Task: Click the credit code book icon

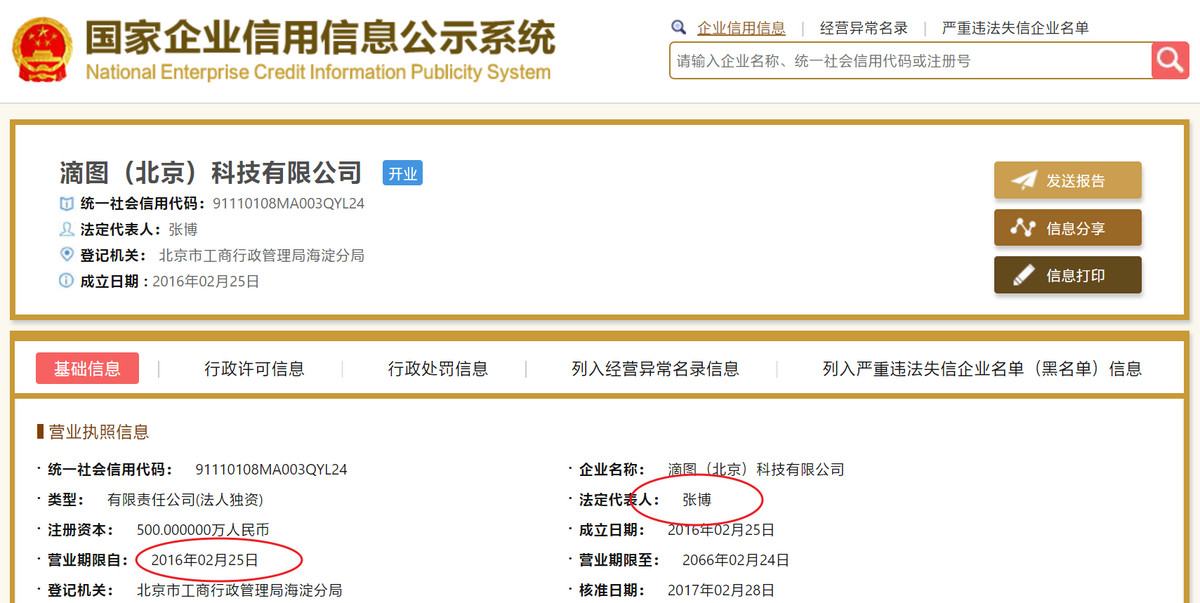Action: [x=67, y=203]
